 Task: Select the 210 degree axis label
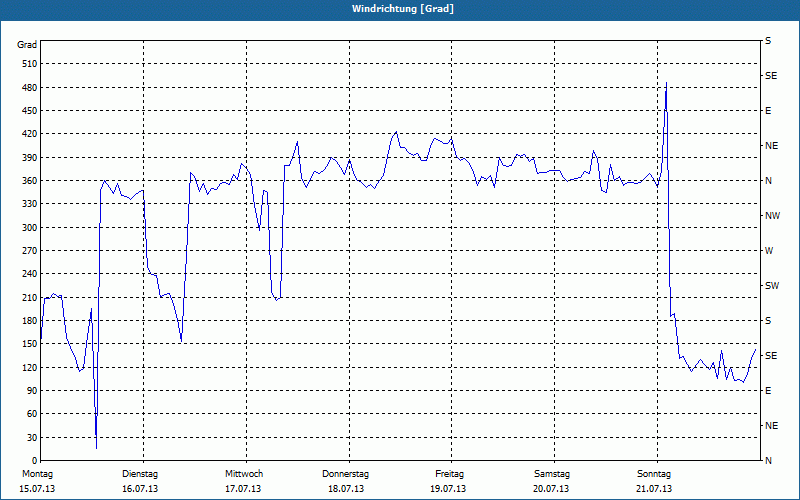(x=30, y=297)
